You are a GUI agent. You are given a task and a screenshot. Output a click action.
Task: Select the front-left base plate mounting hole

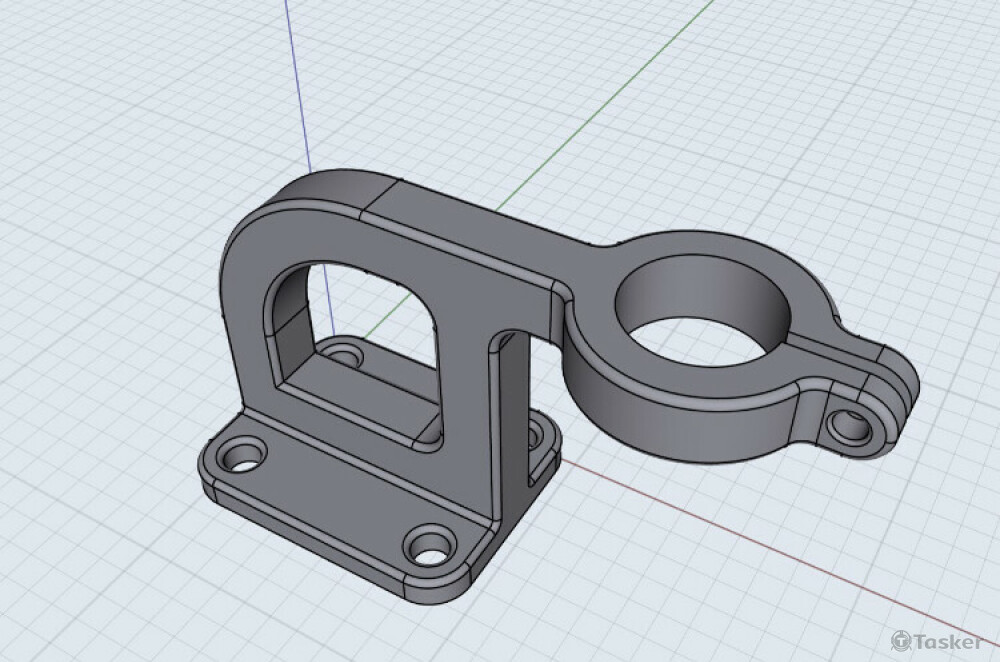pos(239,459)
